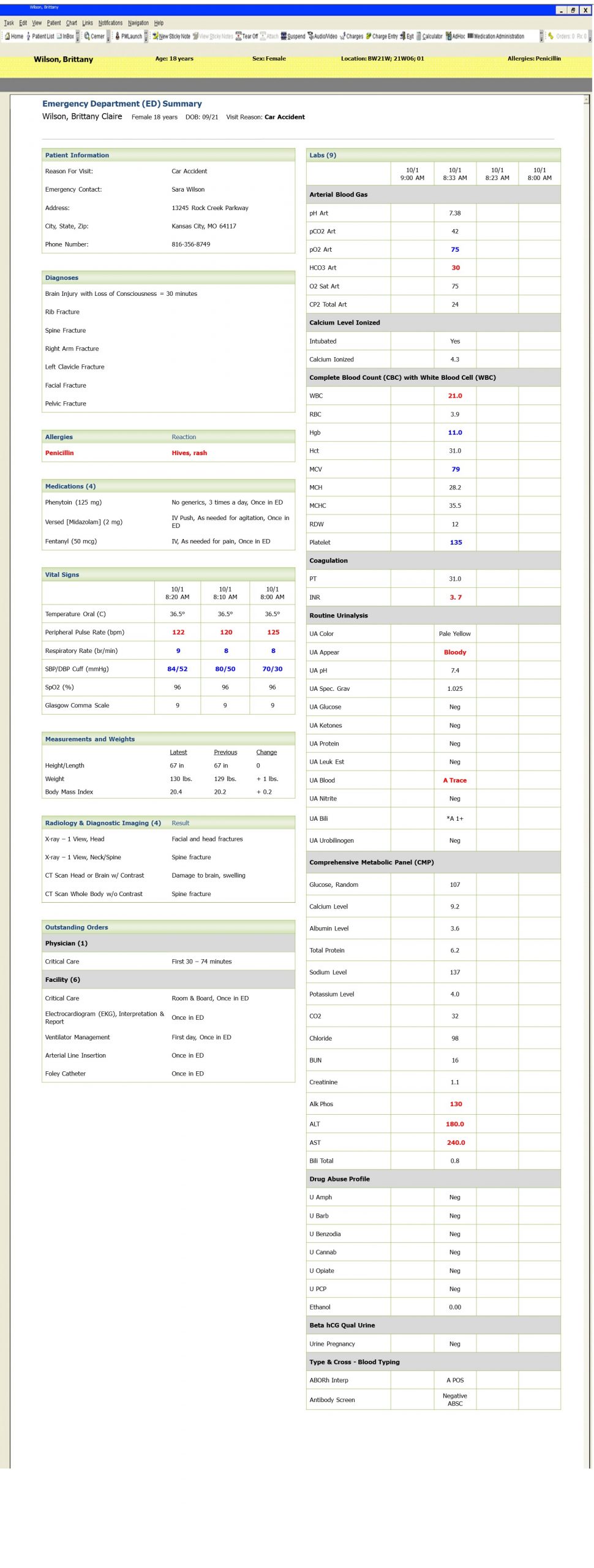Open the Notifications menu
This screenshot has width=594, height=1568.
pyautogui.click(x=110, y=23)
